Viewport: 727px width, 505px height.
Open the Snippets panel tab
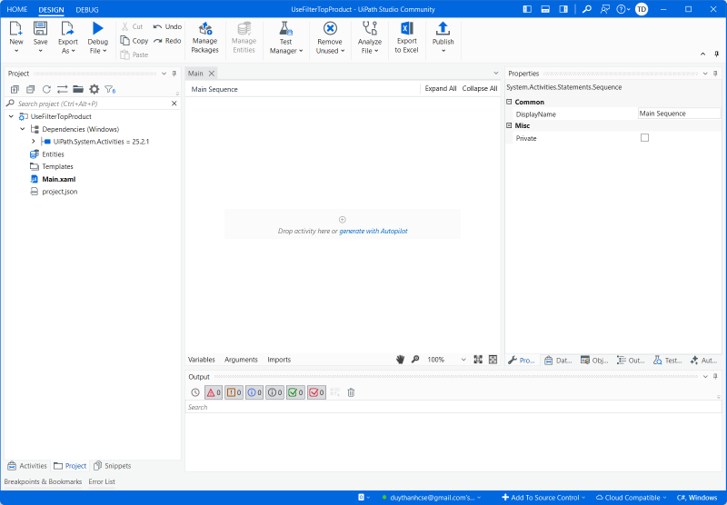point(113,466)
